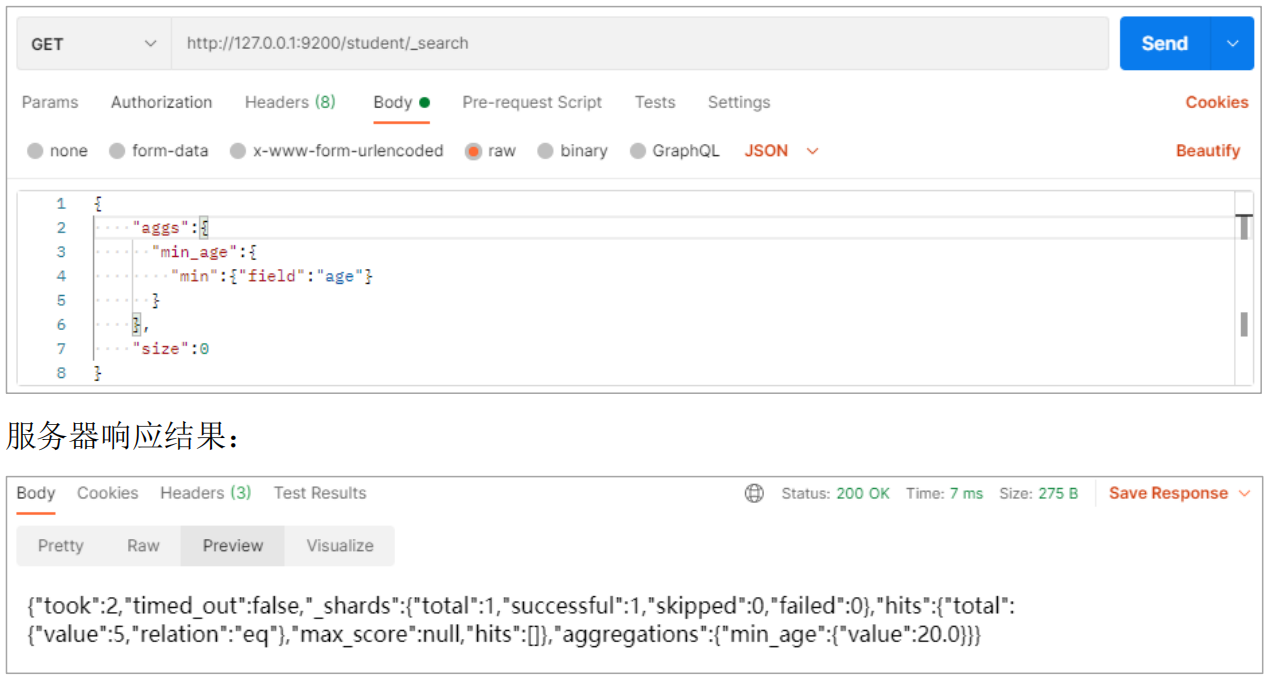The width and height of the screenshot is (1270, 681).
Task: Click the Beautify link
Action: [1207, 151]
